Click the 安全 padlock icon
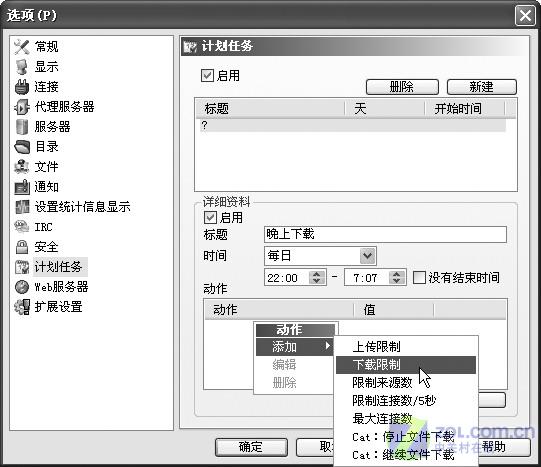 tap(22, 247)
